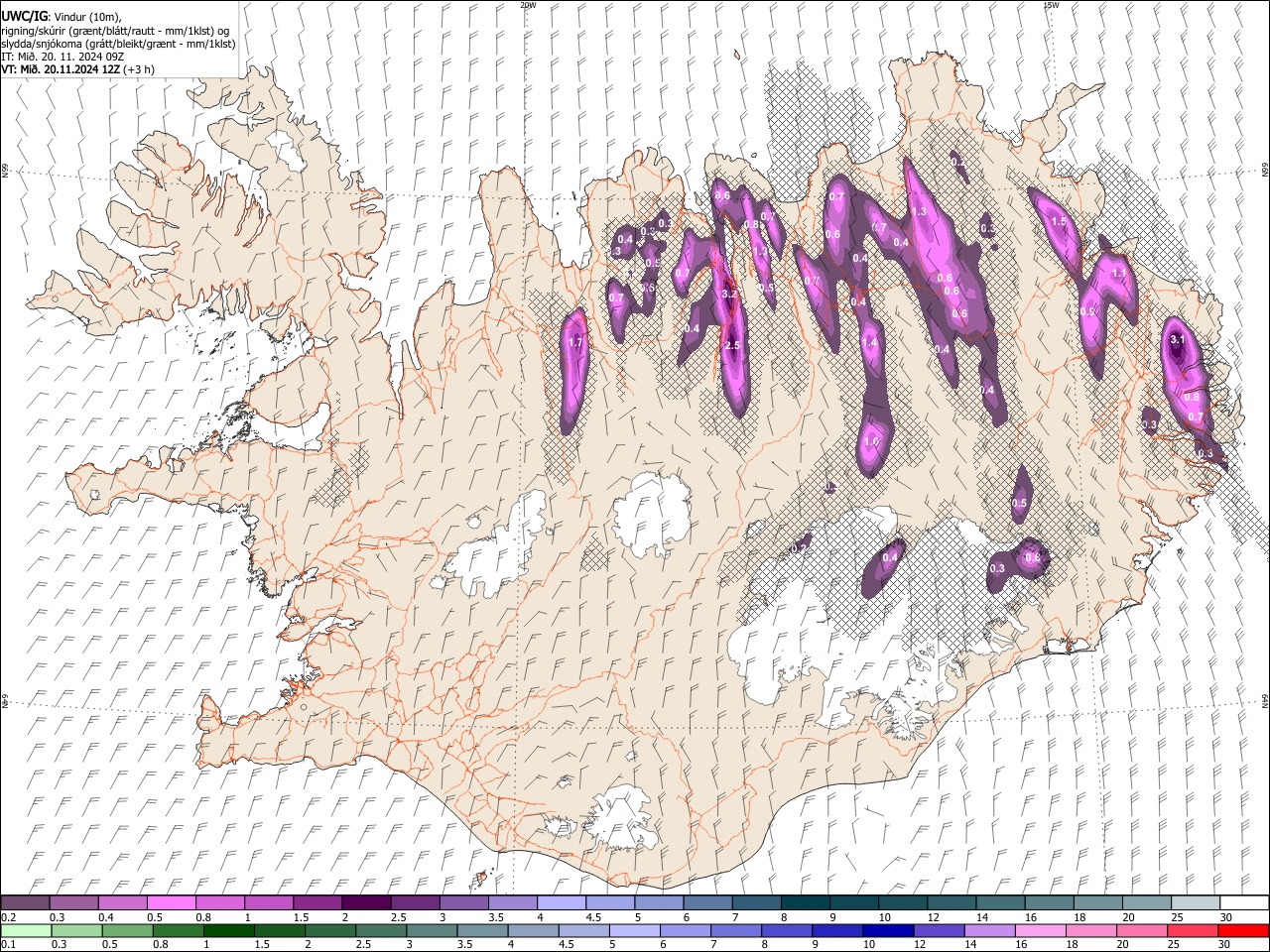The image size is (1270, 952).
Task: Click the bright pink 0.5 swatch in the snow legend
Action: coord(172,903)
